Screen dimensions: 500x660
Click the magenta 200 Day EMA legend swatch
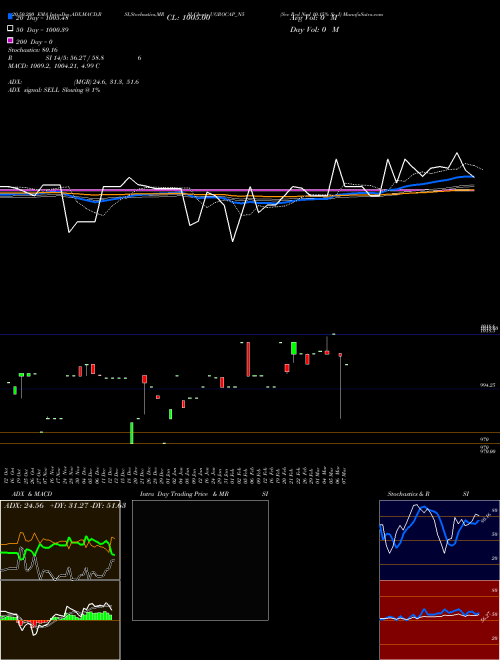(x=10, y=40)
